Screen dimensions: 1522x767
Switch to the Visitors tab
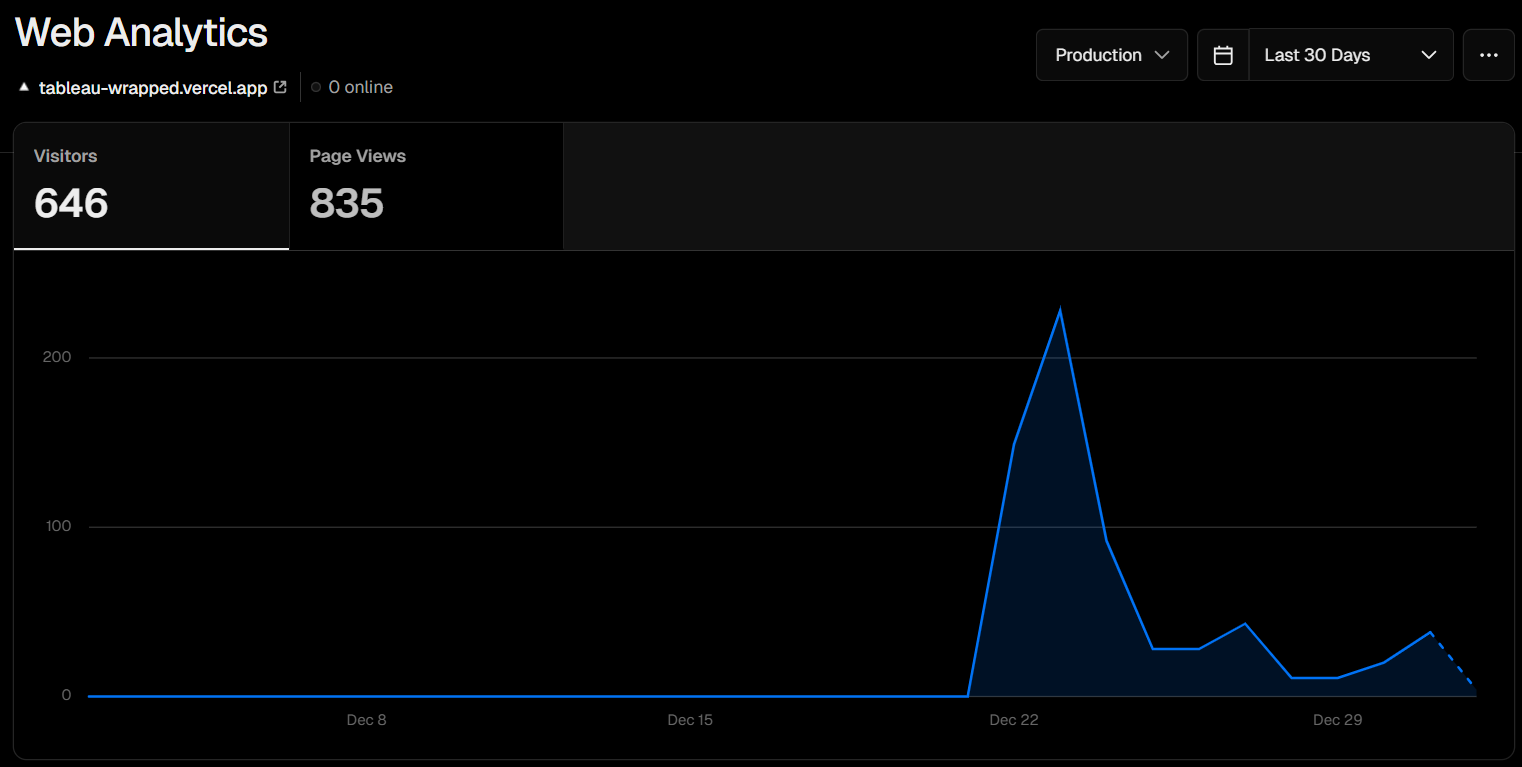coord(151,186)
